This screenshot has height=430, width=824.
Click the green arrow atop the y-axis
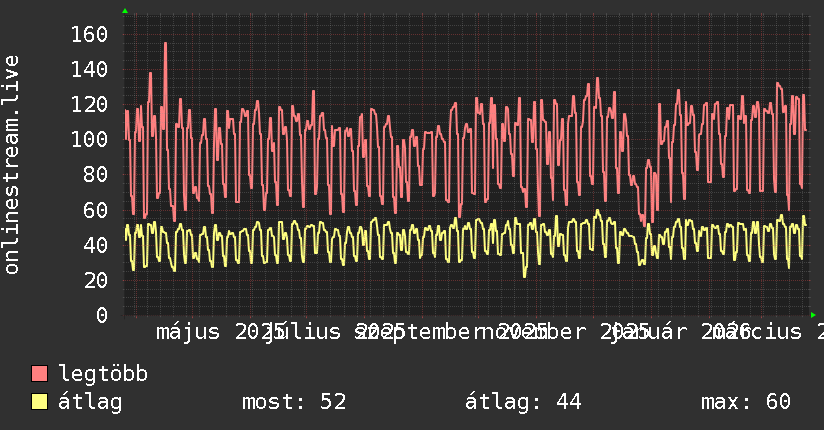pos(125,11)
